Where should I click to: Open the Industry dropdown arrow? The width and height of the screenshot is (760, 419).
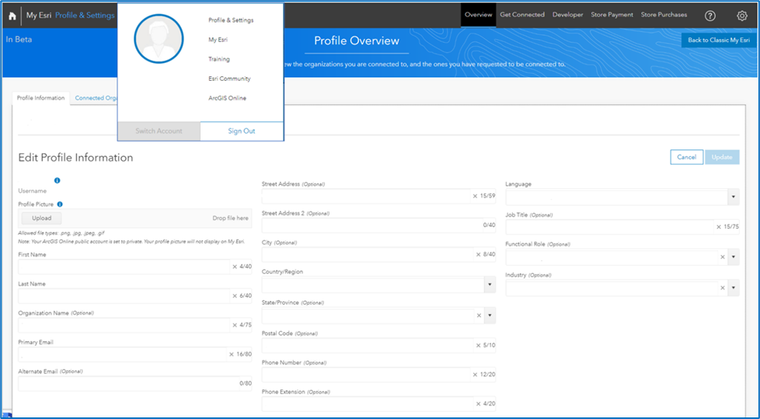click(733, 288)
